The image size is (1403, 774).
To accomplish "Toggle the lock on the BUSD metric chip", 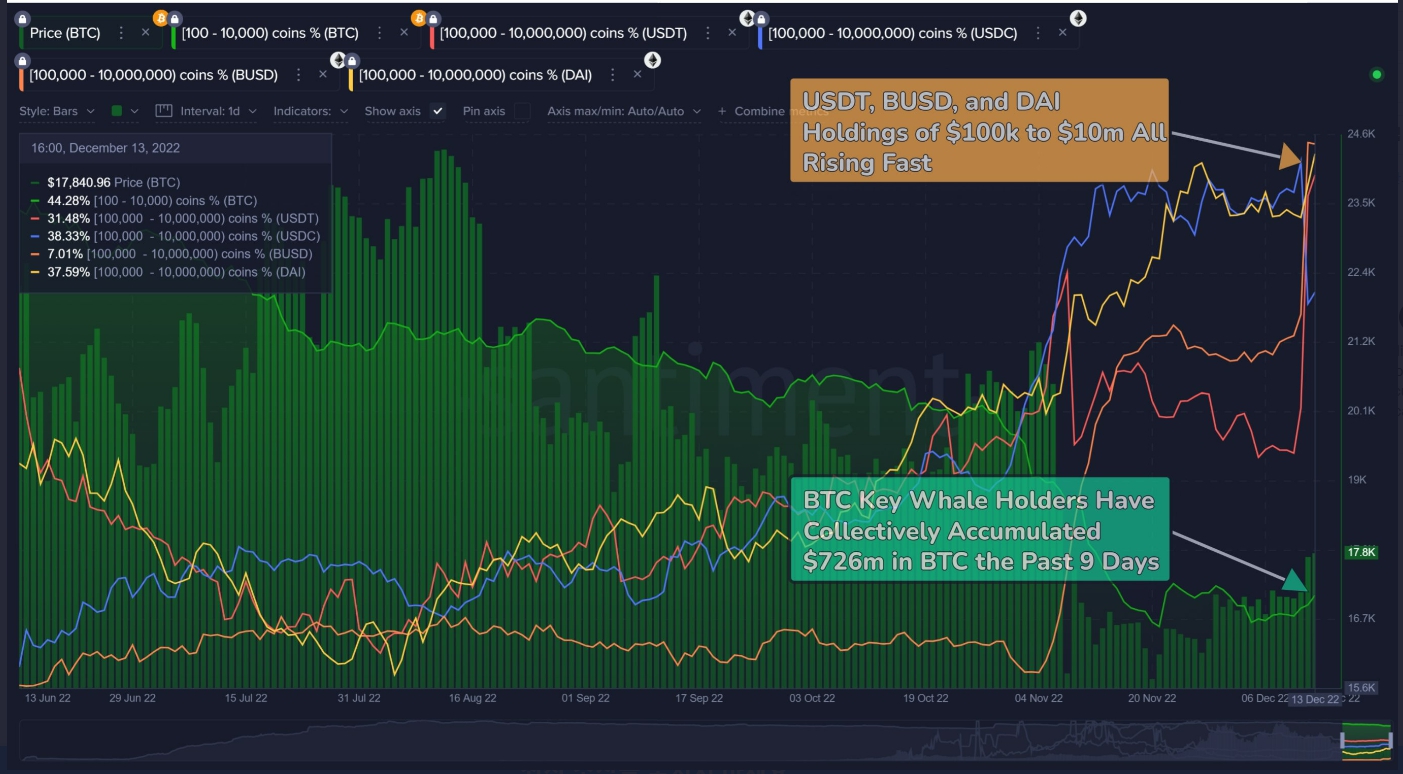I will pyautogui.click(x=23, y=61).
